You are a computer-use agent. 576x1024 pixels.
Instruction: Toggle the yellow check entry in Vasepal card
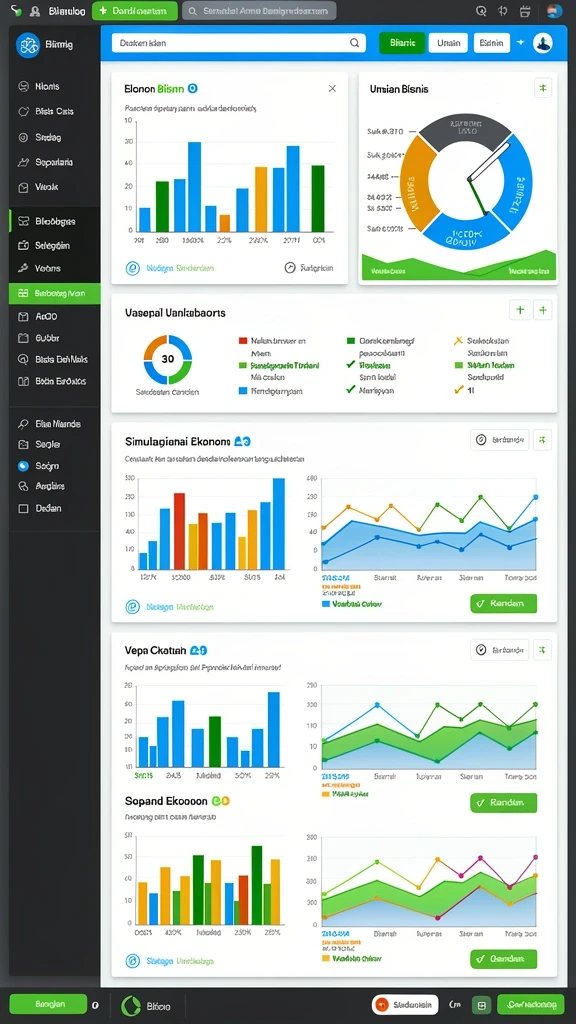tap(462, 390)
